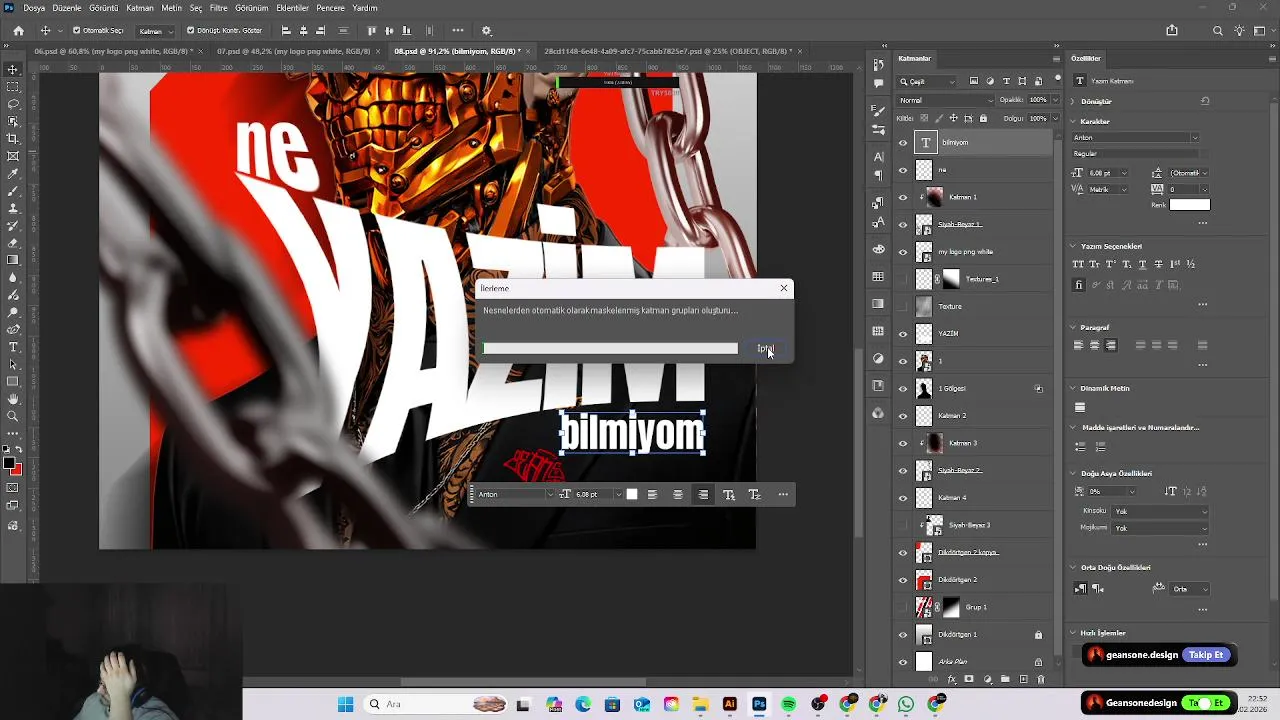1280x720 pixels.
Task: Click the create new group folder icon
Action: pyautogui.click(x=1005, y=679)
